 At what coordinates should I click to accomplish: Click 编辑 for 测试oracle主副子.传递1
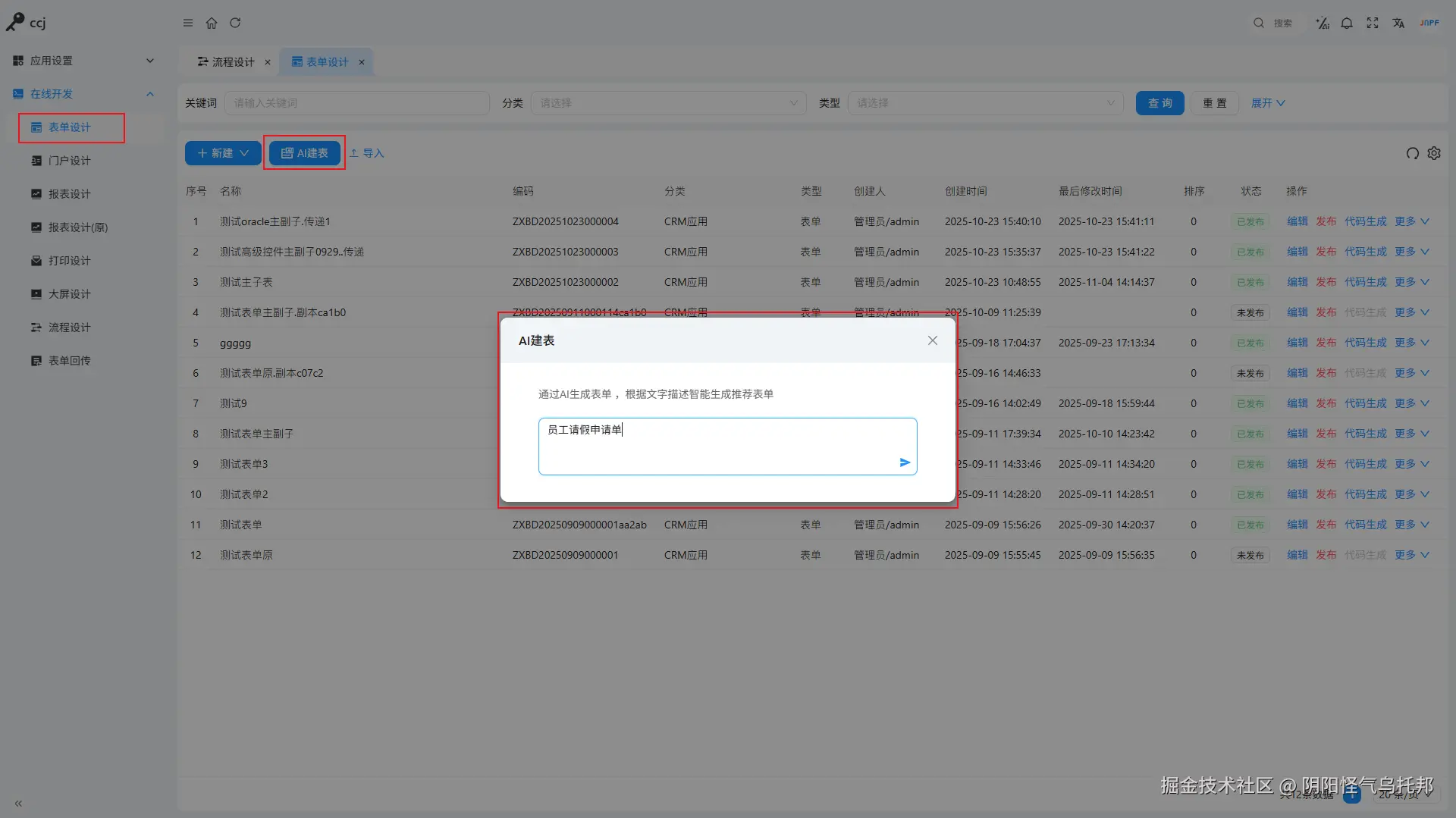coord(1298,221)
